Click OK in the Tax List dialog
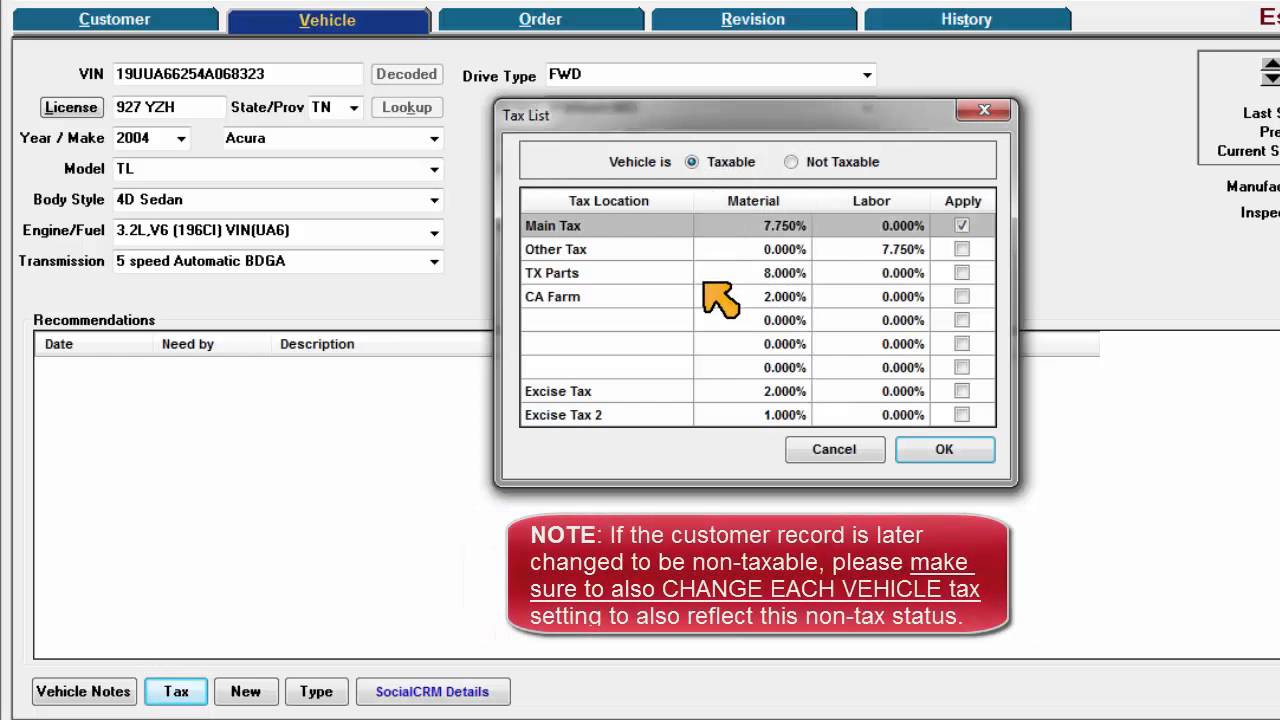 [x=944, y=450]
